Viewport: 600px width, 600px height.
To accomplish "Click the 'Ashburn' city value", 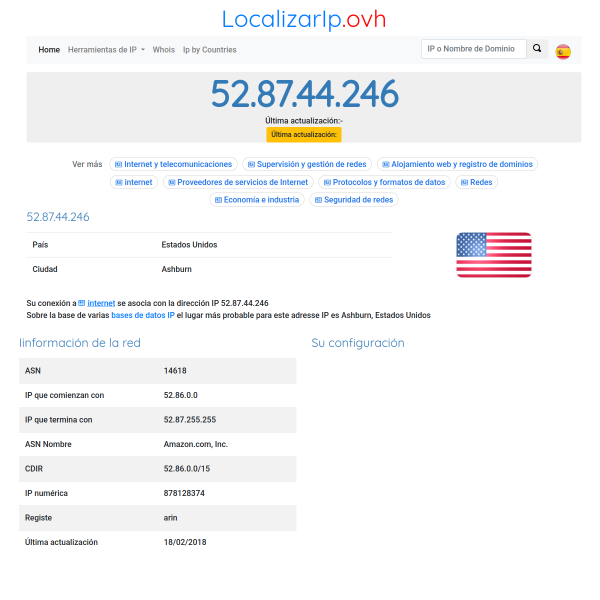I will click(176, 269).
